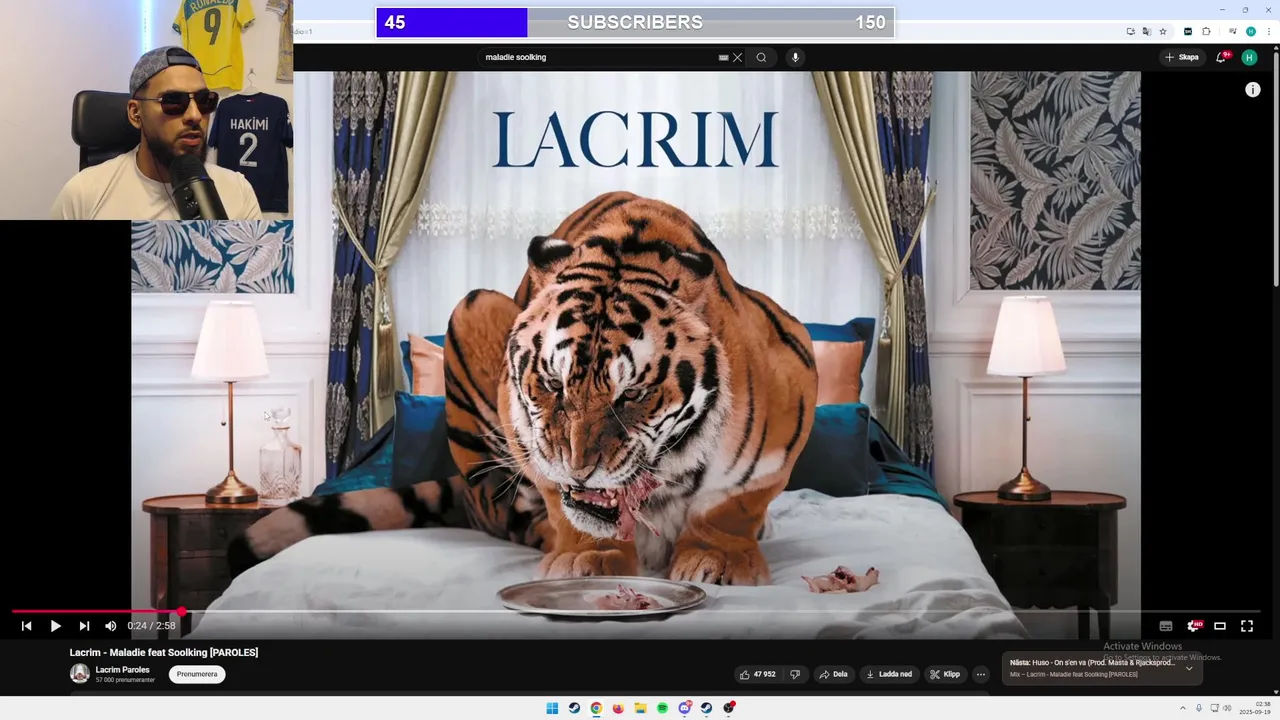Open the on-screen keyboard icon in search
Screen dimensions: 1280x720
[x=723, y=57]
